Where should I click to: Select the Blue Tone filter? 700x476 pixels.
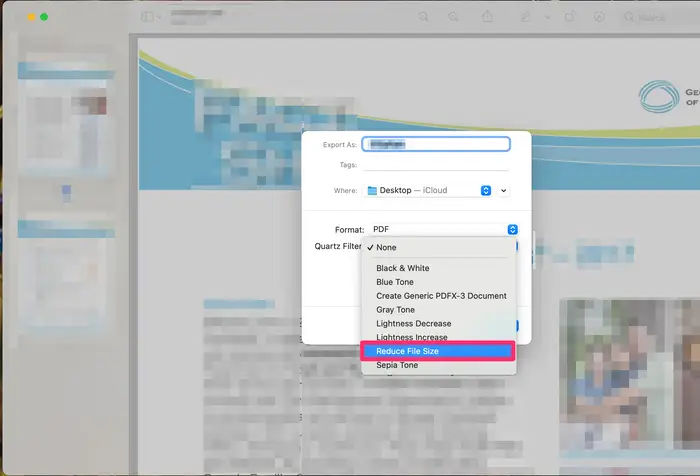396,282
